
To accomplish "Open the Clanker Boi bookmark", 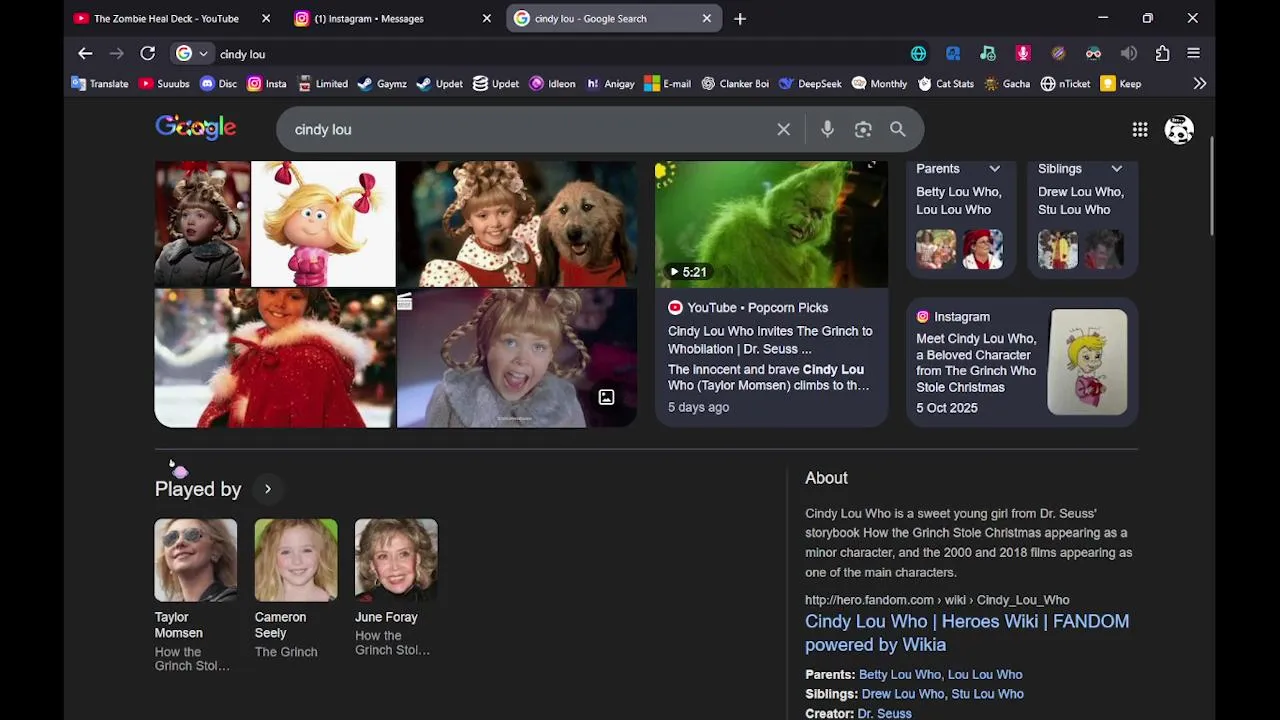I will coord(734,84).
